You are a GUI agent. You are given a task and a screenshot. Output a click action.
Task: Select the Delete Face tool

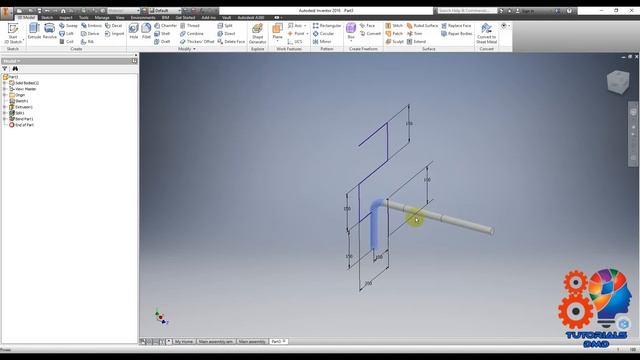point(231,42)
